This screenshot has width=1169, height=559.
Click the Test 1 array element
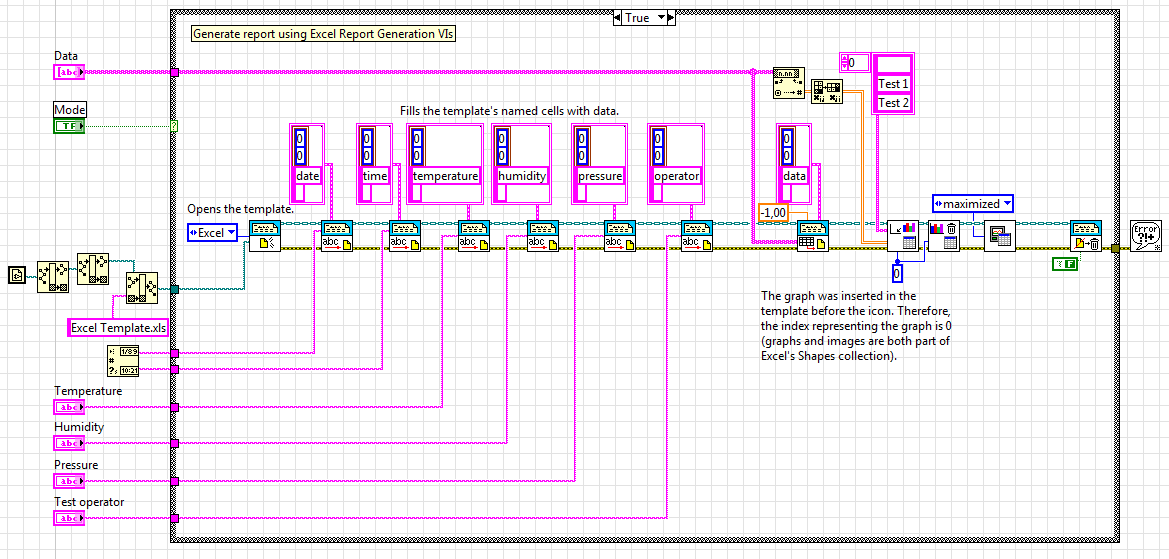(x=893, y=83)
